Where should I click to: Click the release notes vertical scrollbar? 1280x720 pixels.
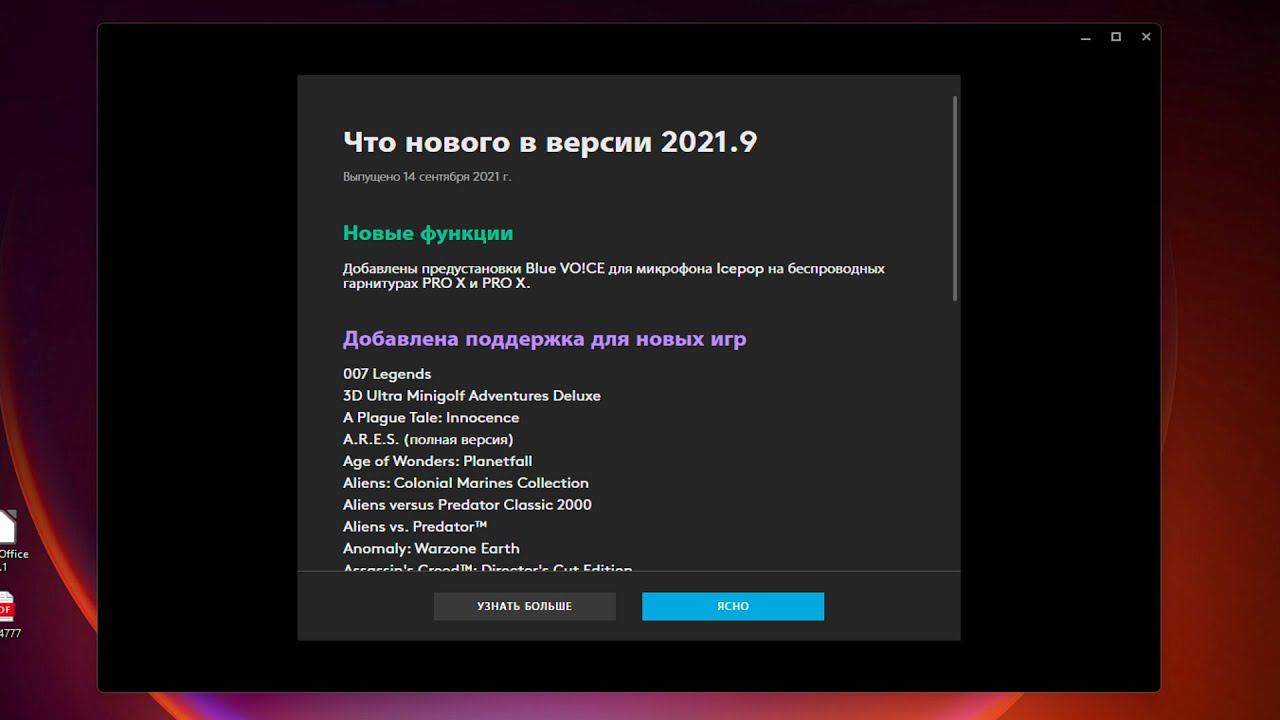click(955, 198)
